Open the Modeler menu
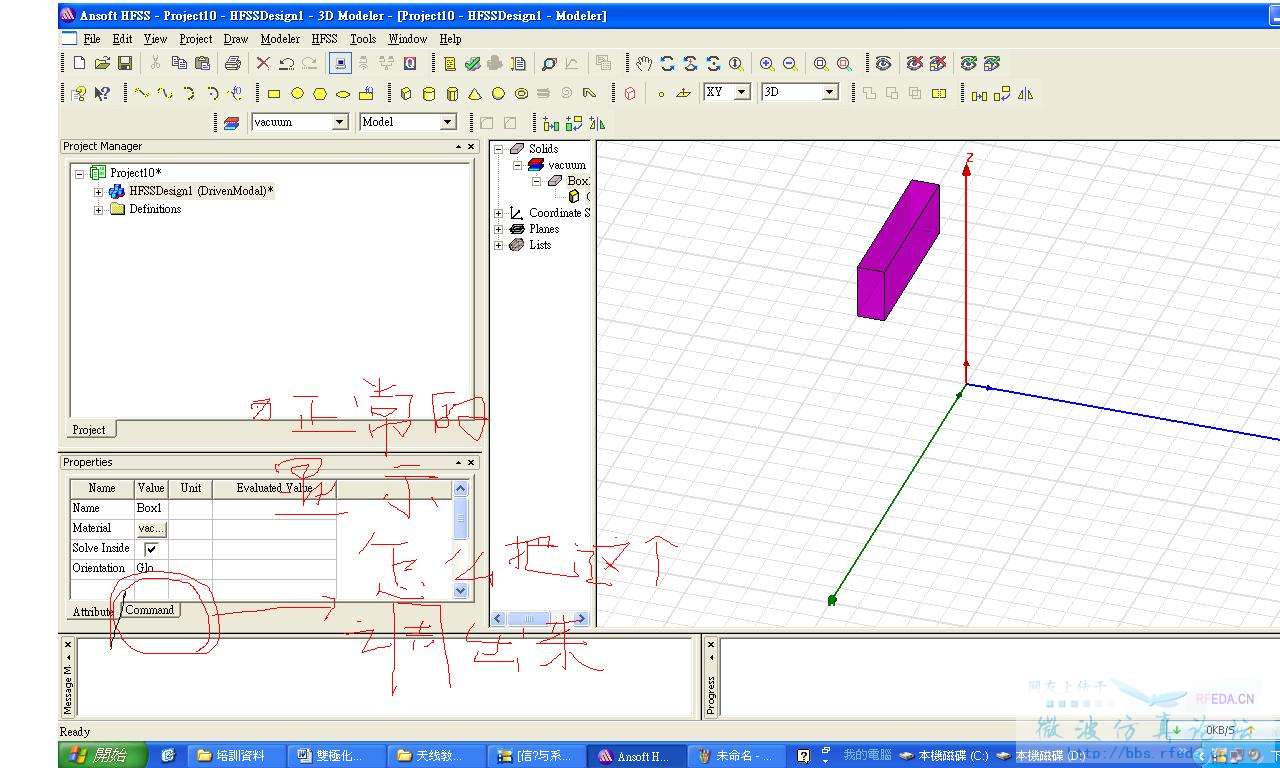 pos(280,39)
